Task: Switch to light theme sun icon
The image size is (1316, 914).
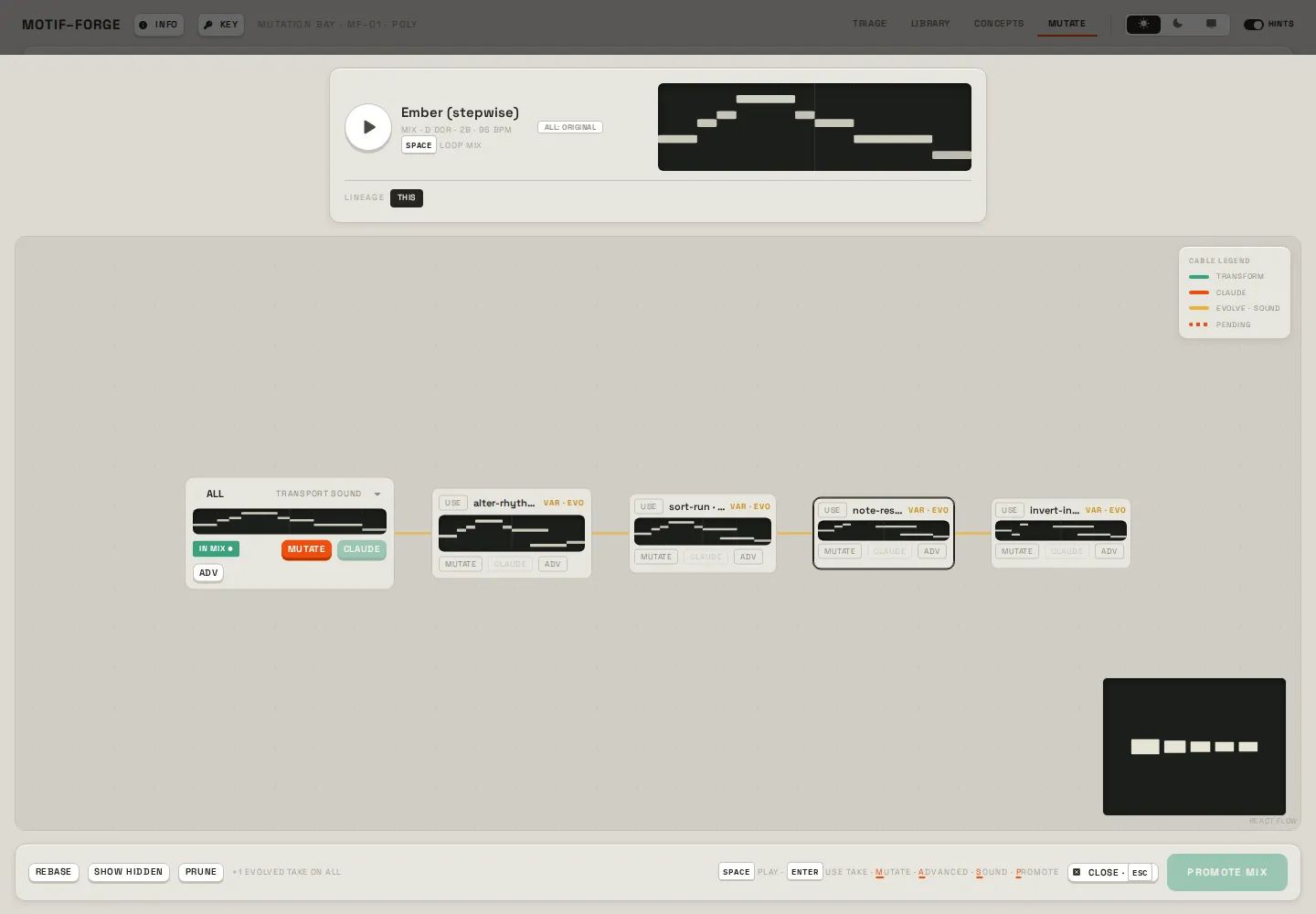Action: [x=1143, y=24]
